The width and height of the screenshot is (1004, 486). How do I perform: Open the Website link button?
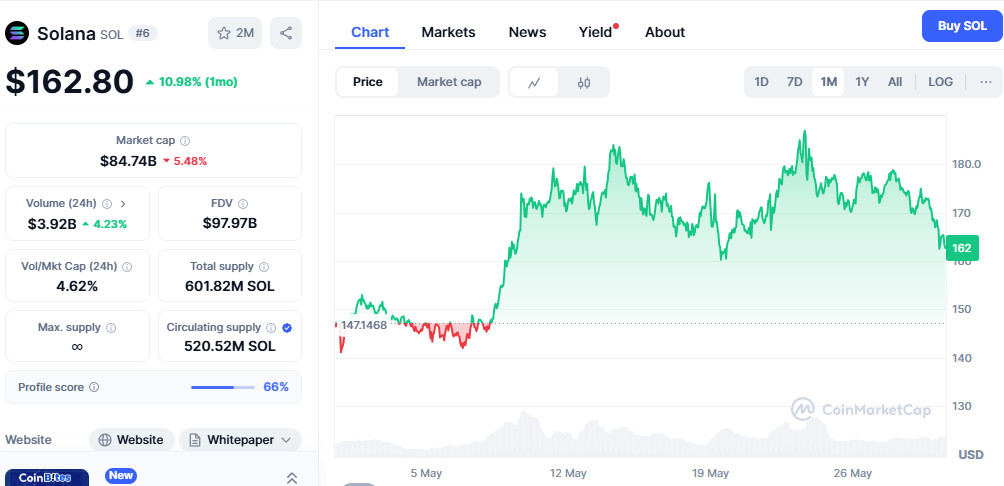pyautogui.click(x=131, y=440)
